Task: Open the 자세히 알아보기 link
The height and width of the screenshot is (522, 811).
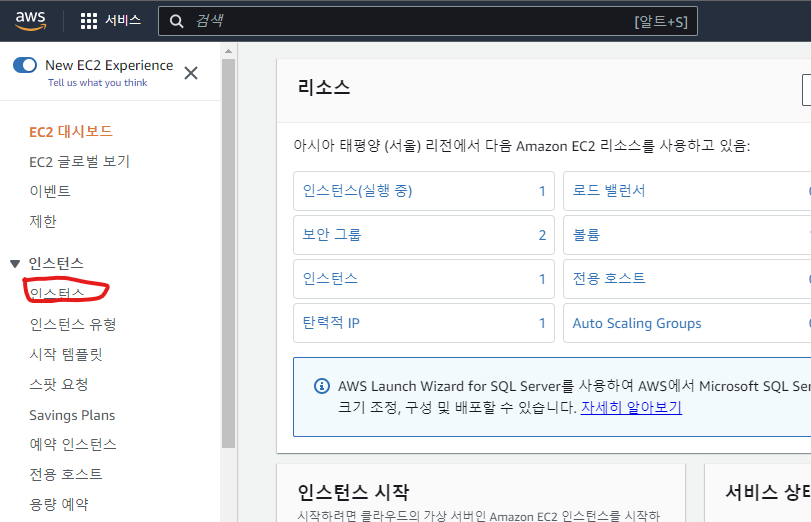Action: [x=631, y=408]
